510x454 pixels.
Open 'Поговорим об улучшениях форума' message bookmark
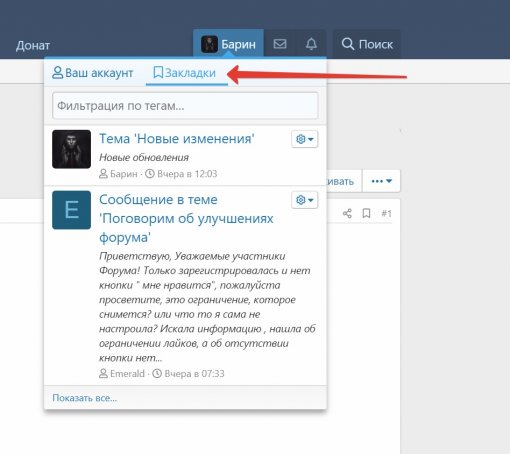tap(186, 218)
